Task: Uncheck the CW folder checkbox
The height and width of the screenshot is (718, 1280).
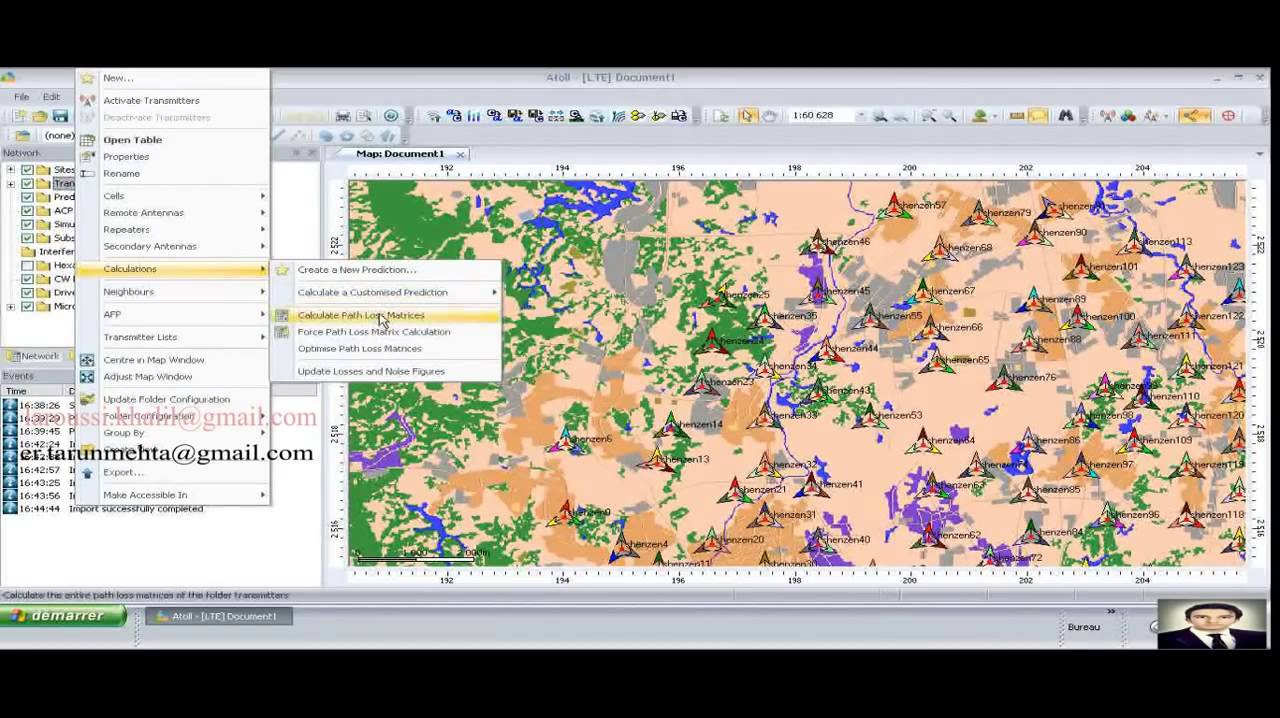Action: (x=27, y=280)
